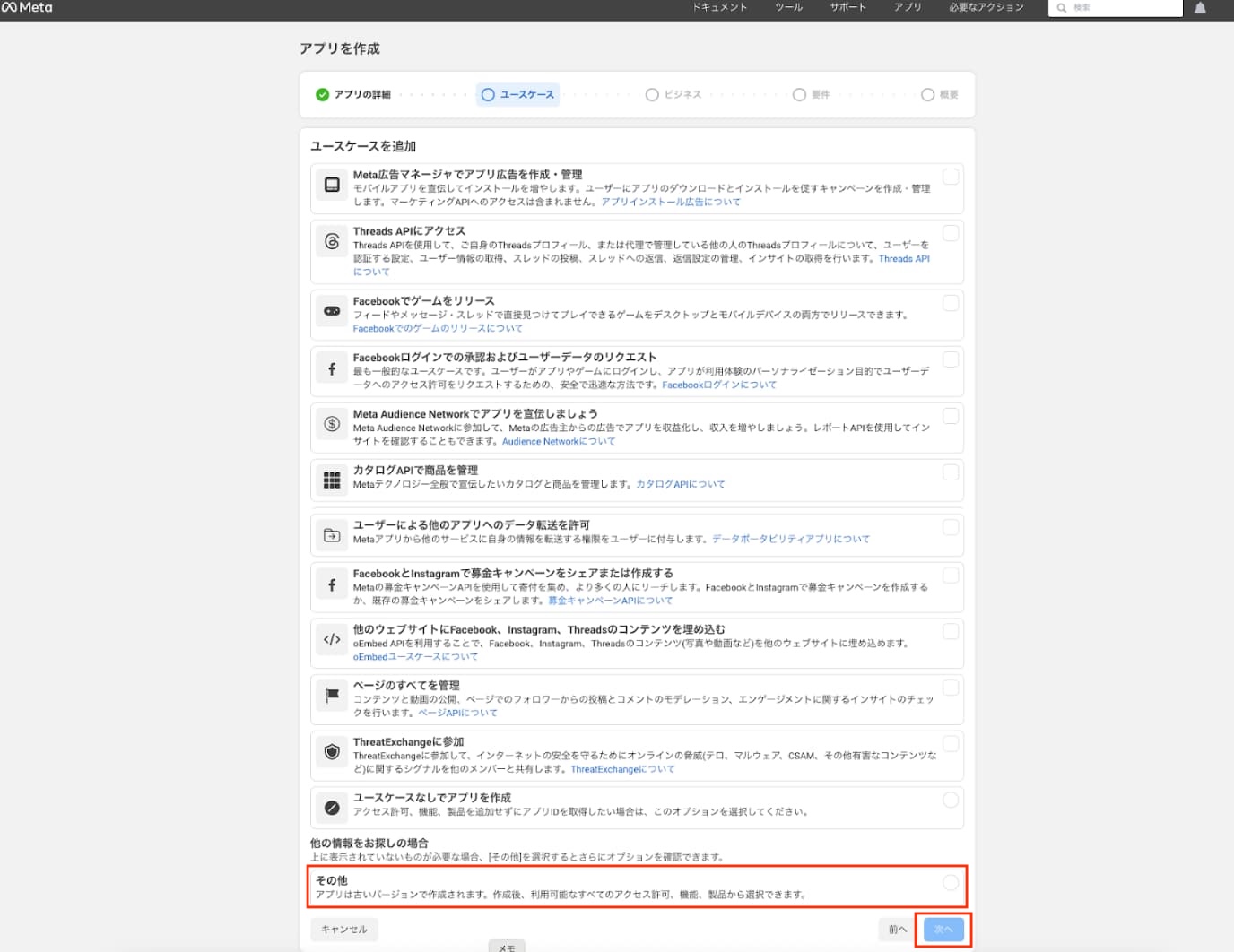Open アプリインストール広告について link
1234x952 pixels.
coord(671,203)
